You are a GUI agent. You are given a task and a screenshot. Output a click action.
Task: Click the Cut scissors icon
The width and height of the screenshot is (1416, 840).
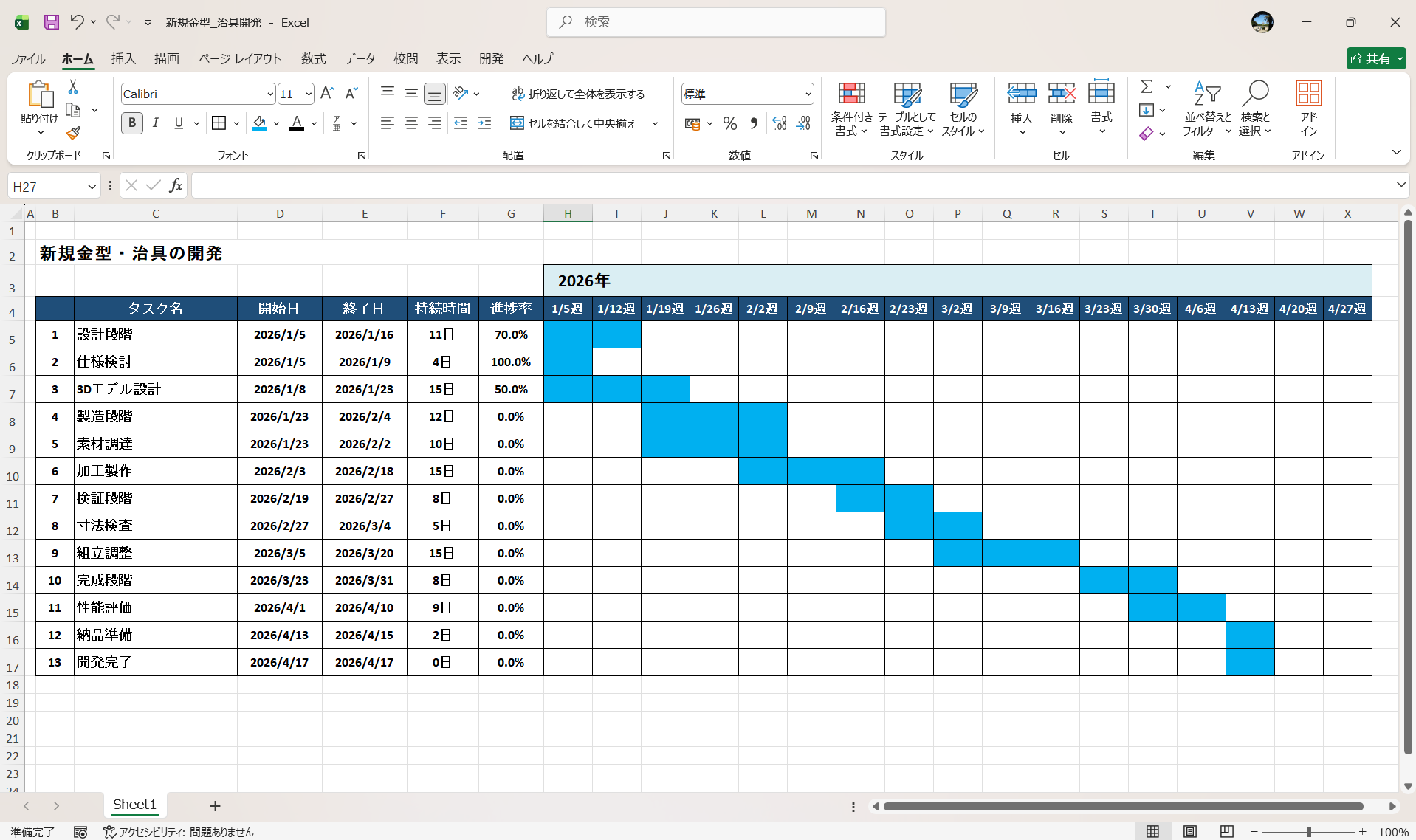pyautogui.click(x=73, y=87)
